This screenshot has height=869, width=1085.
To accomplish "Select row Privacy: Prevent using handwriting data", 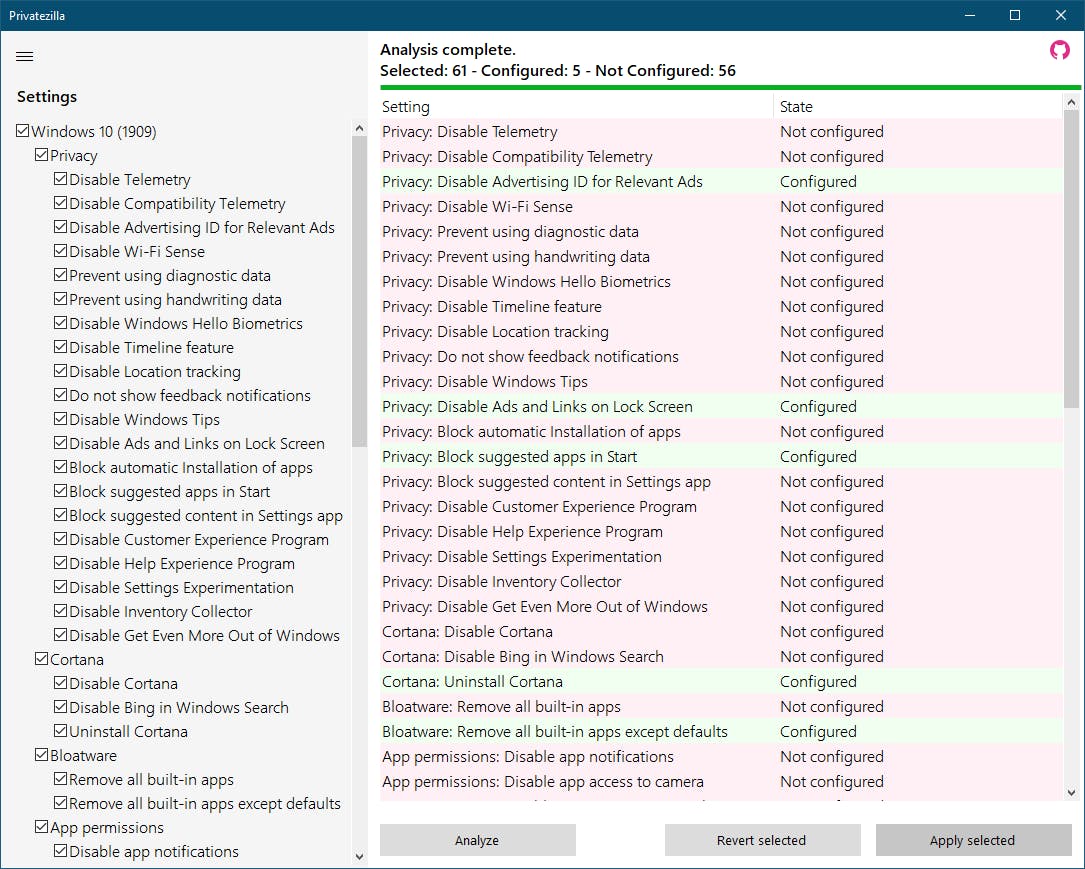I will point(721,257).
